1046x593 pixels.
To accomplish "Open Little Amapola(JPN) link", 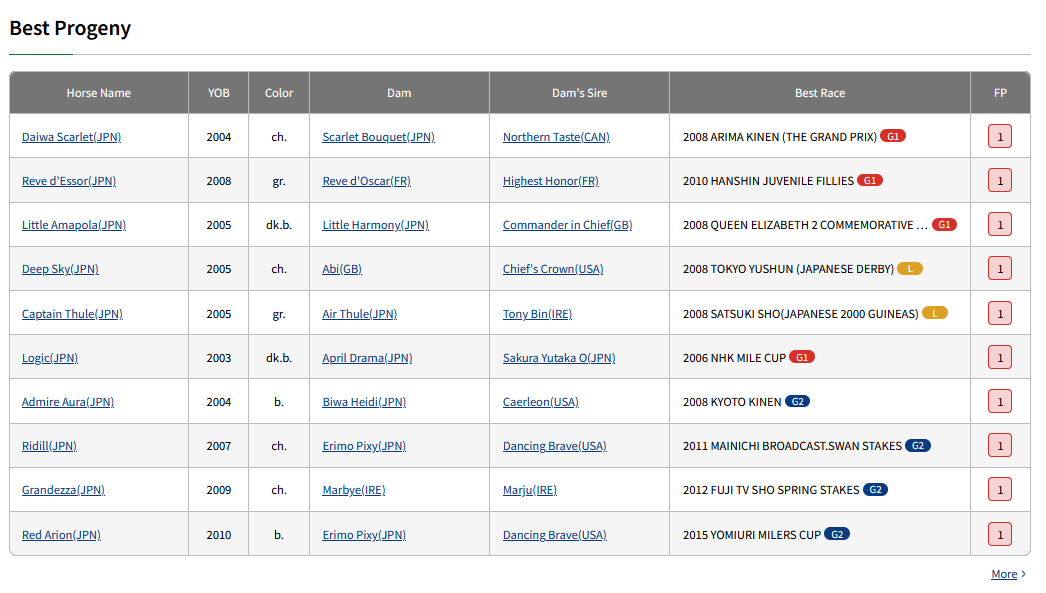I will (74, 225).
